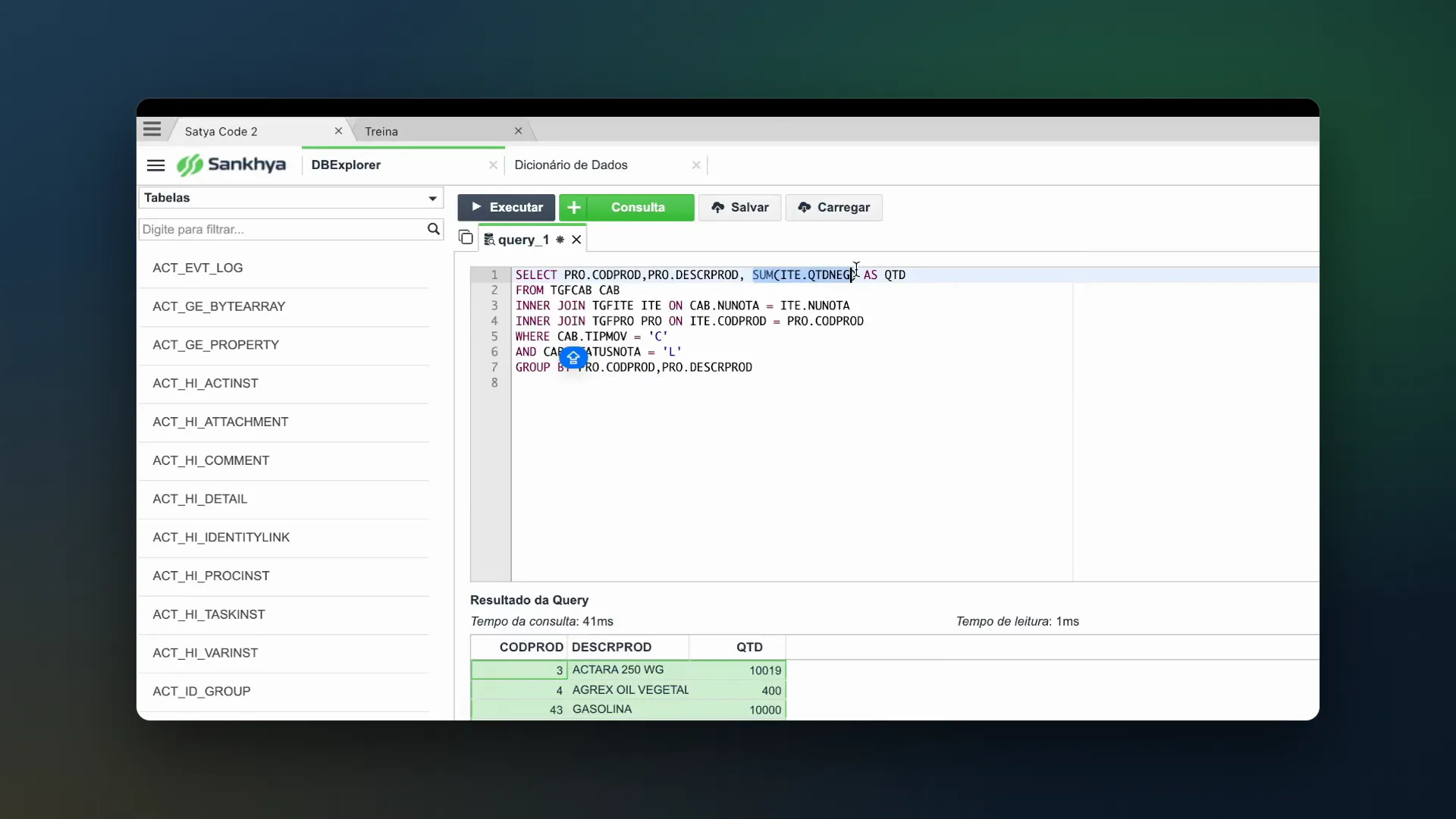Click the copy icon beside query_1 tab

466,238
